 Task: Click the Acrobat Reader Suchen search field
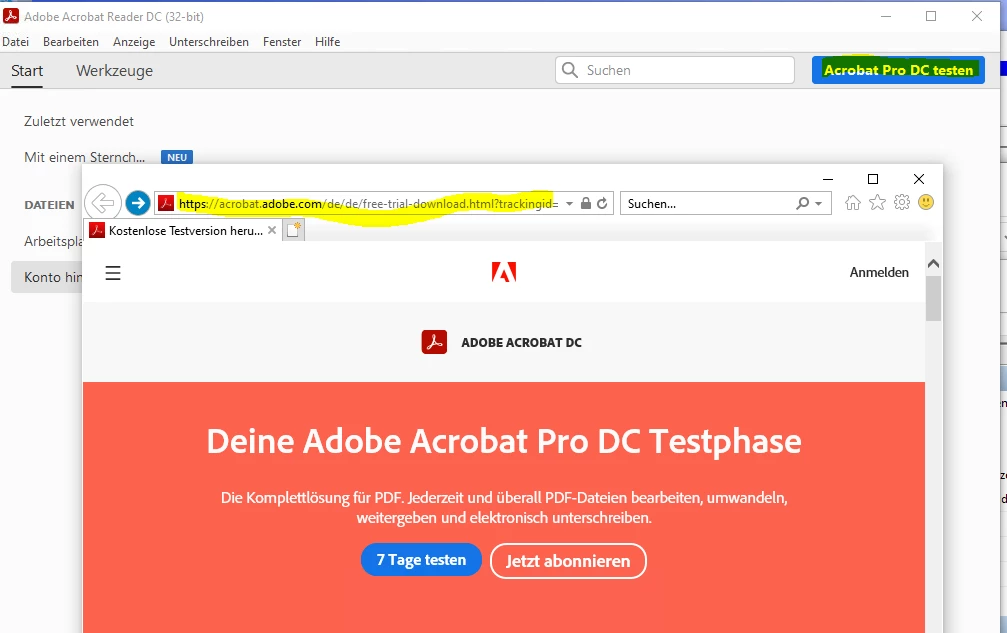[x=674, y=70]
